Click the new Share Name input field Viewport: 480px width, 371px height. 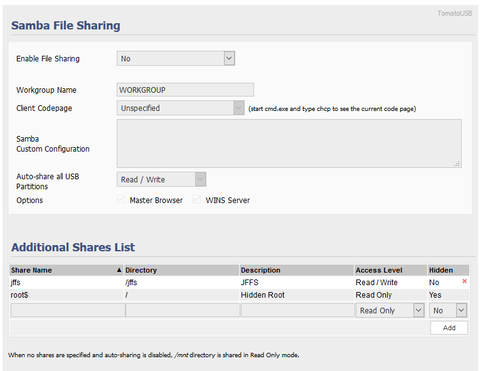68,310
